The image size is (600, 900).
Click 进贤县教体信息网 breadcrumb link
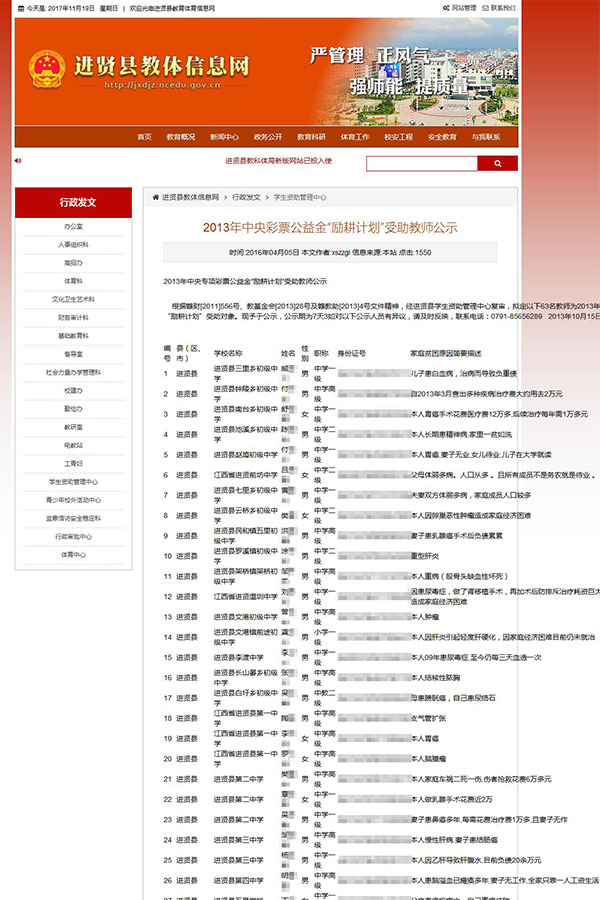(190, 197)
